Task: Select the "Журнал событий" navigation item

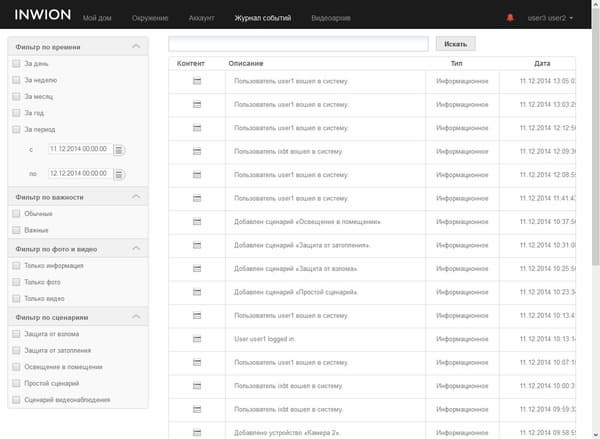Action: click(263, 18)
